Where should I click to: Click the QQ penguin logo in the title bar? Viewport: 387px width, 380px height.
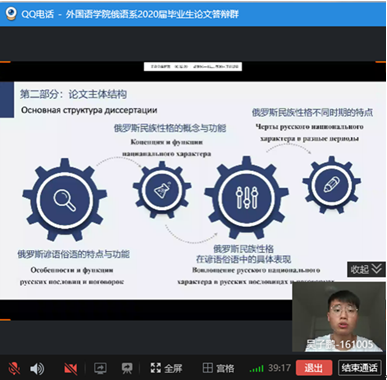11,13
